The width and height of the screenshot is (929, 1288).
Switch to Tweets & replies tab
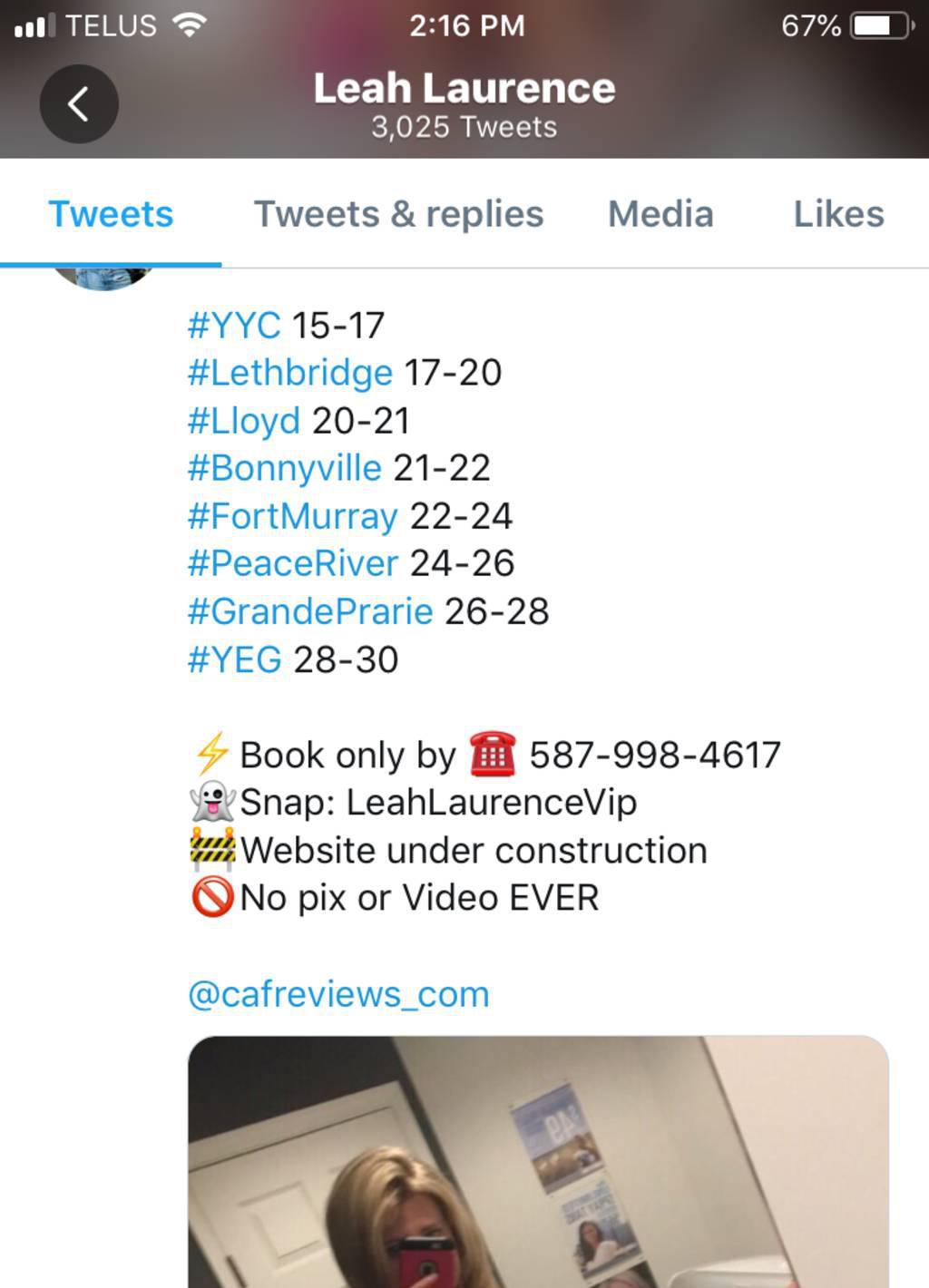pyautogui.click(x=398, y=214)
